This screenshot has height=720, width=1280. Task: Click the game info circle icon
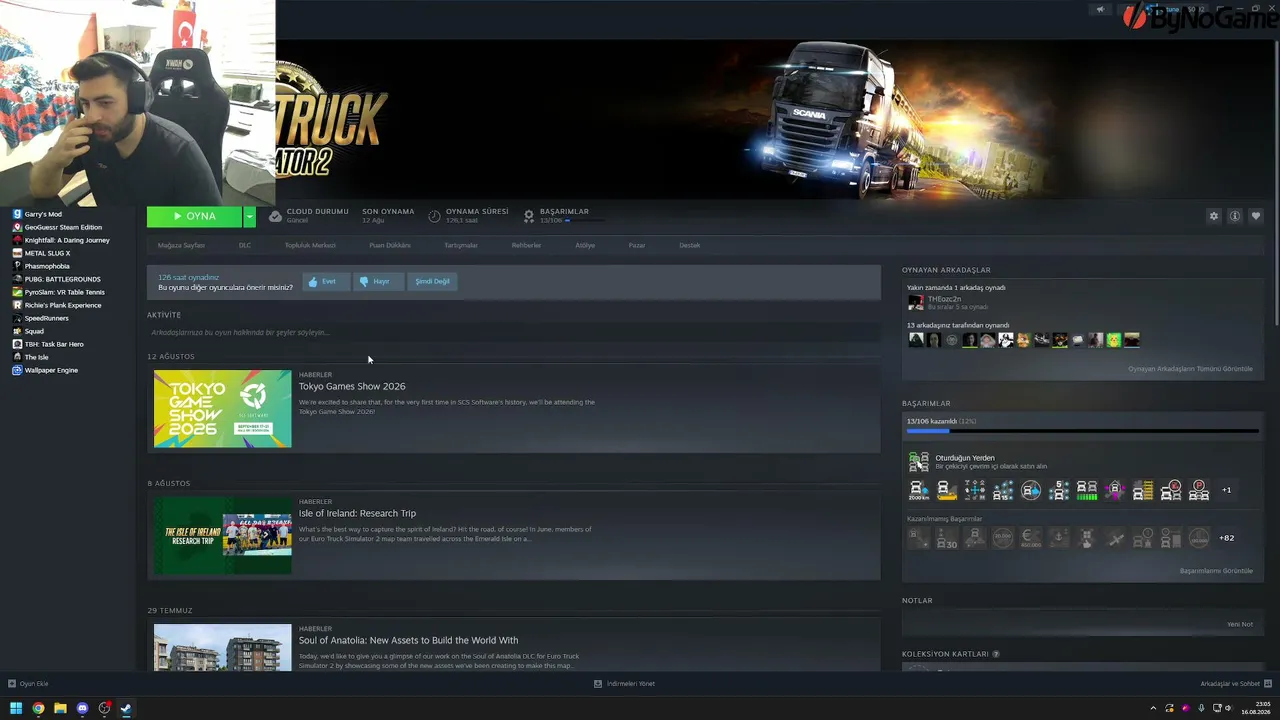click(x=1235, y=216)
